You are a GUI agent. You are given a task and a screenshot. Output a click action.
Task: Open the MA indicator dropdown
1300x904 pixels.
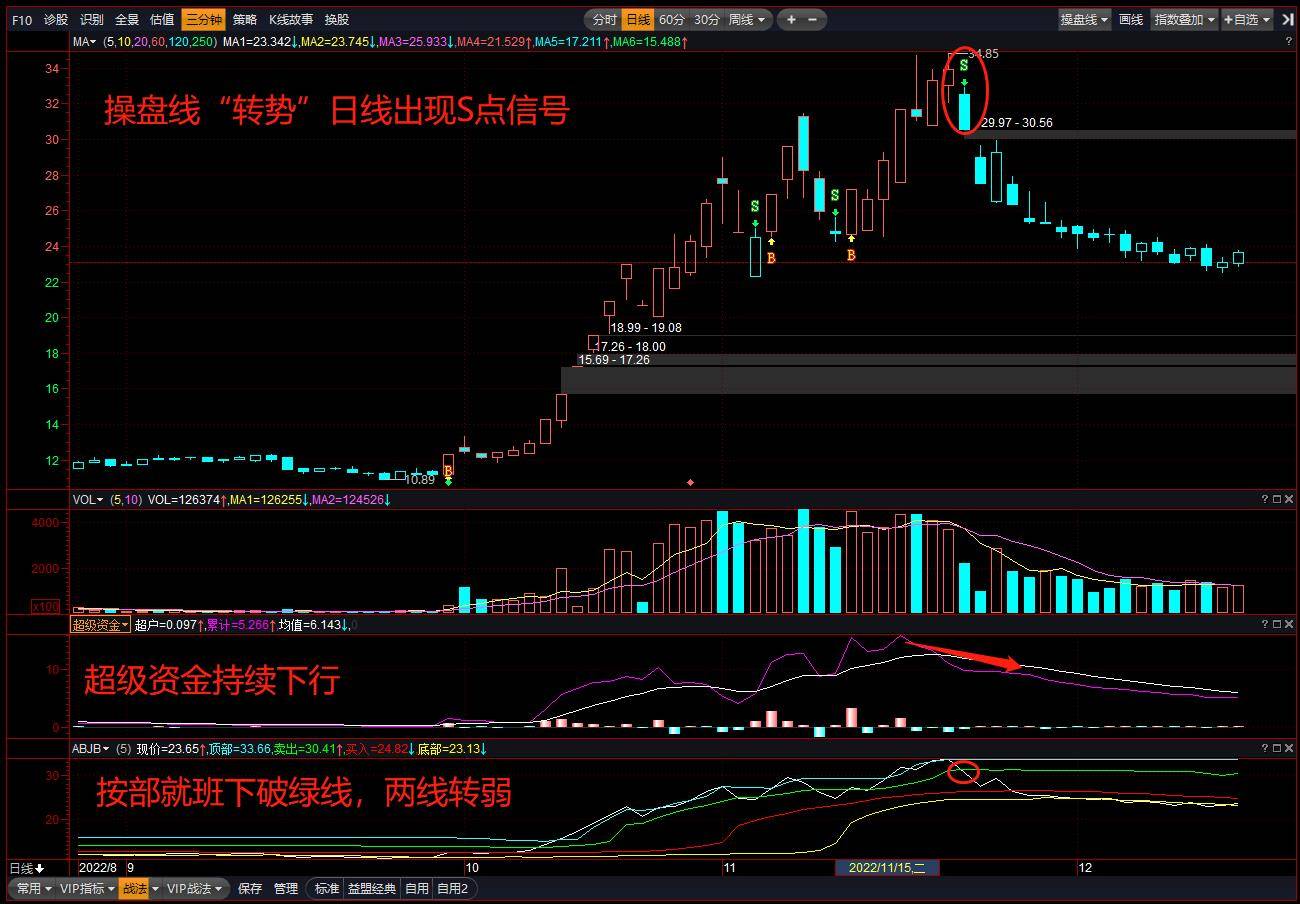84,42
